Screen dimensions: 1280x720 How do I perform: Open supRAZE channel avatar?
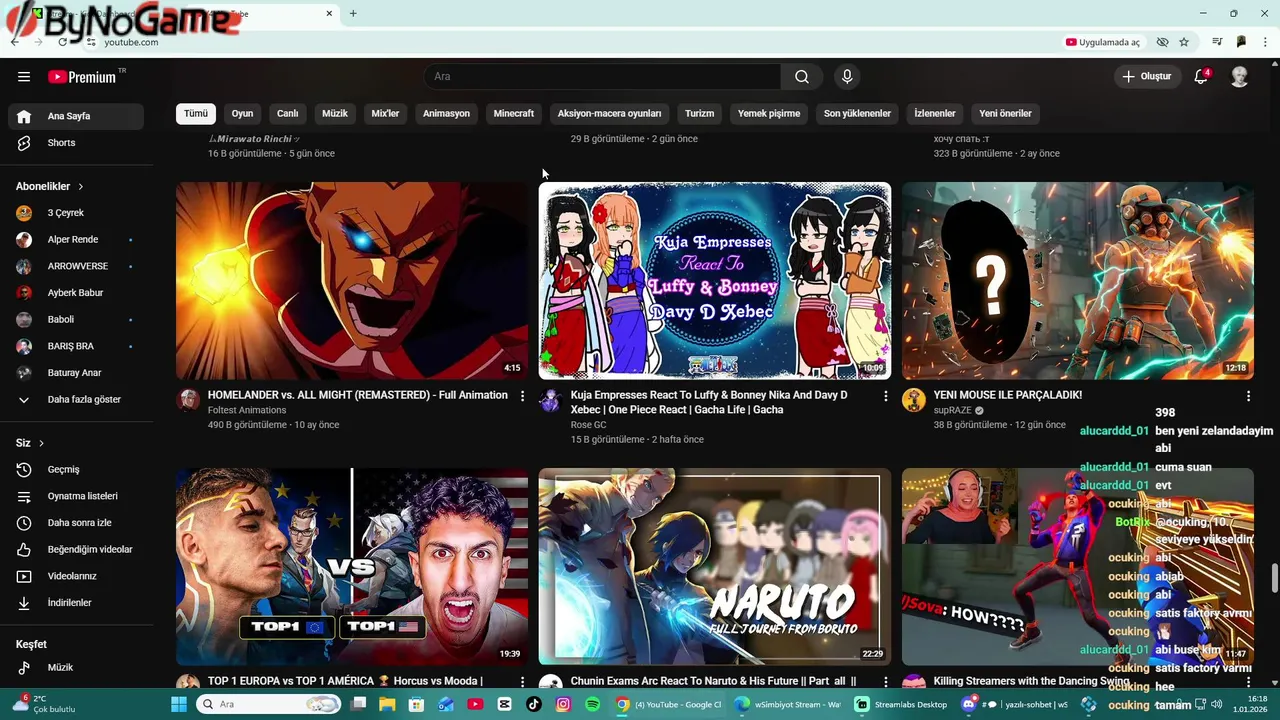coord(913,401)
